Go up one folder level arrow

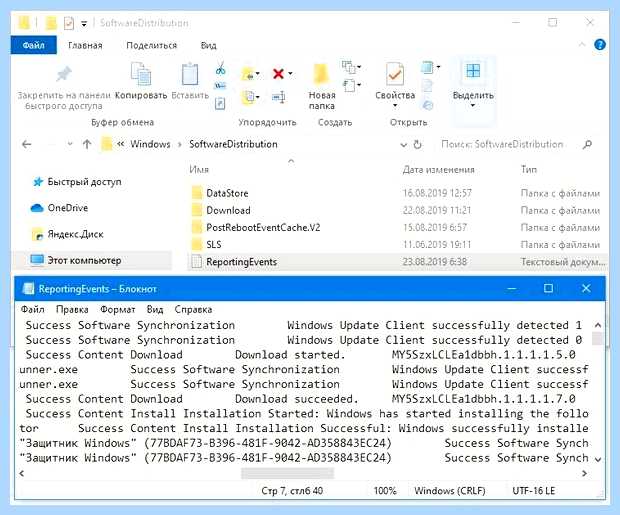(87, 144)
